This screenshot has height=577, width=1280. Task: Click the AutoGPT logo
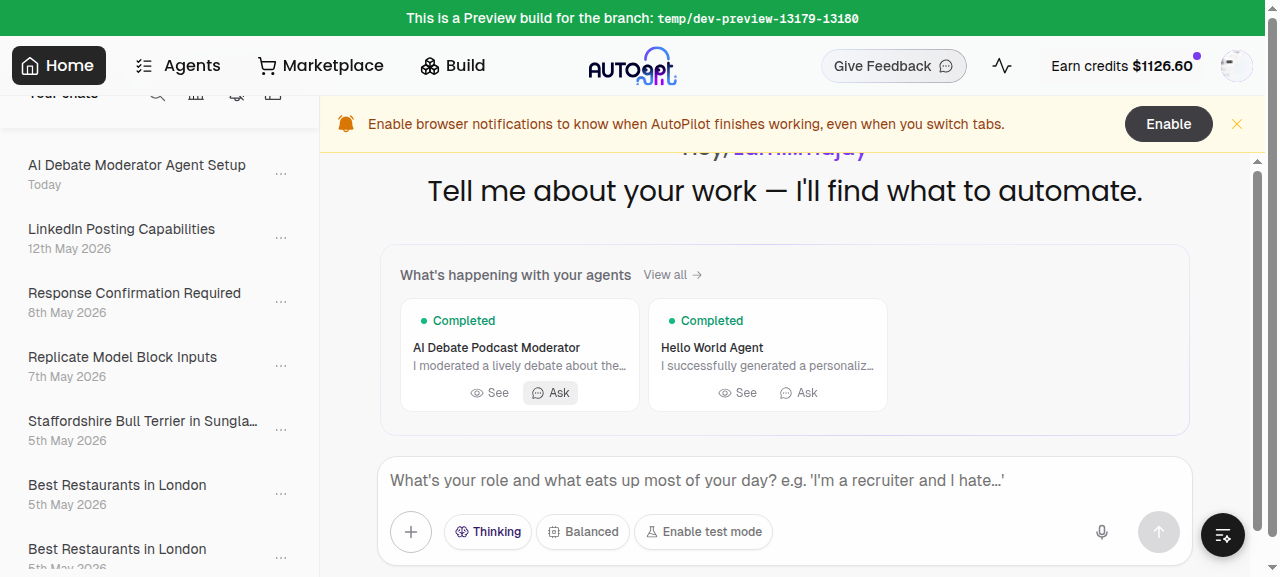tap(632, 66)
